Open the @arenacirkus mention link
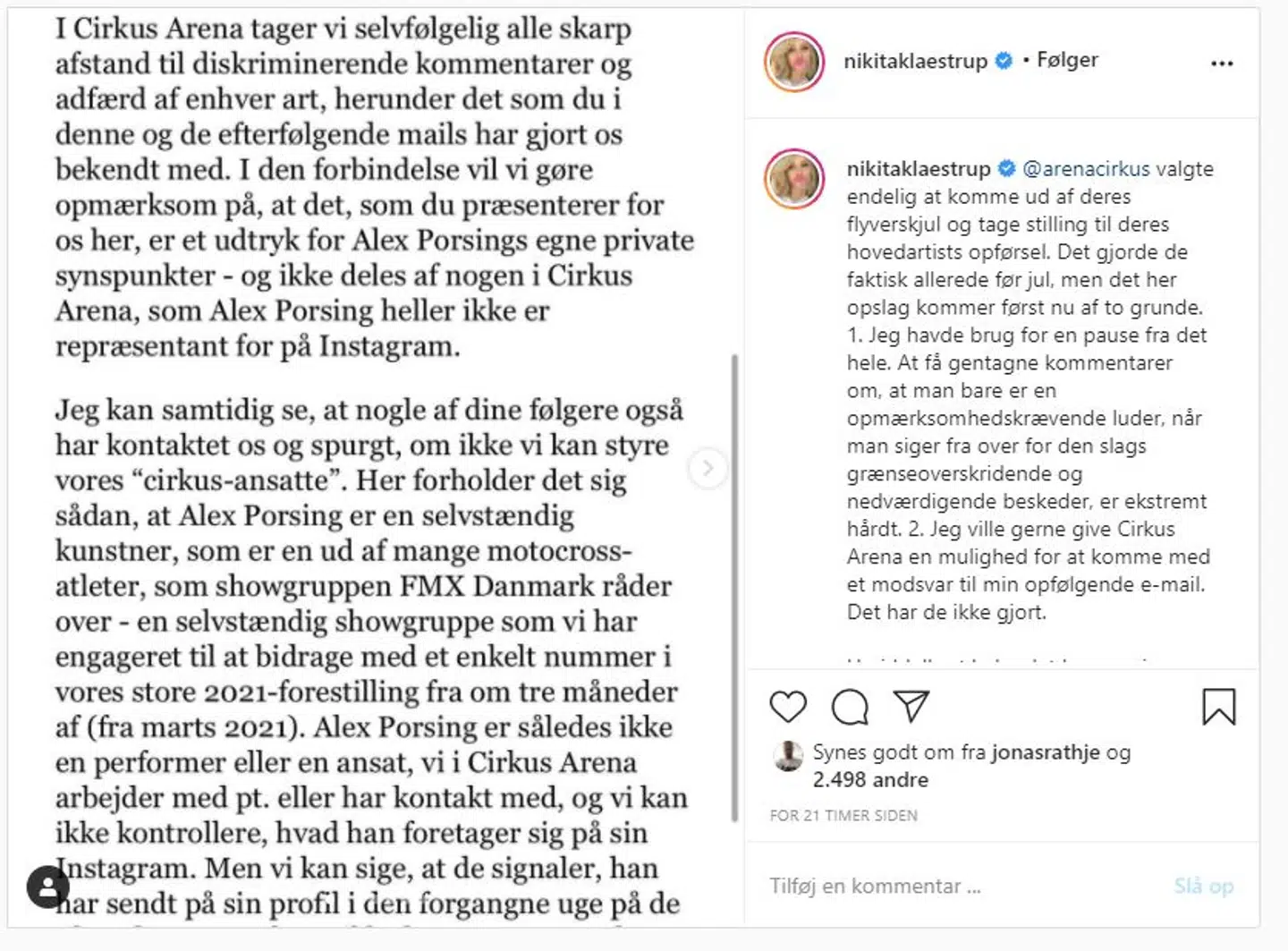The width and height of the screenshot is (1288, 951). coord(1086,169)
